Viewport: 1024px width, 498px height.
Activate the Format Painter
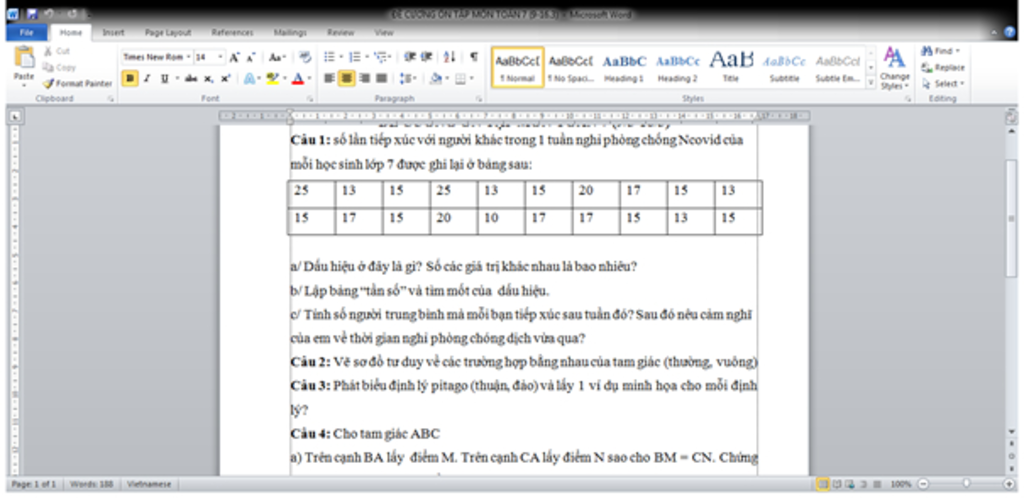pyautogui.click(x=77, y=84)
